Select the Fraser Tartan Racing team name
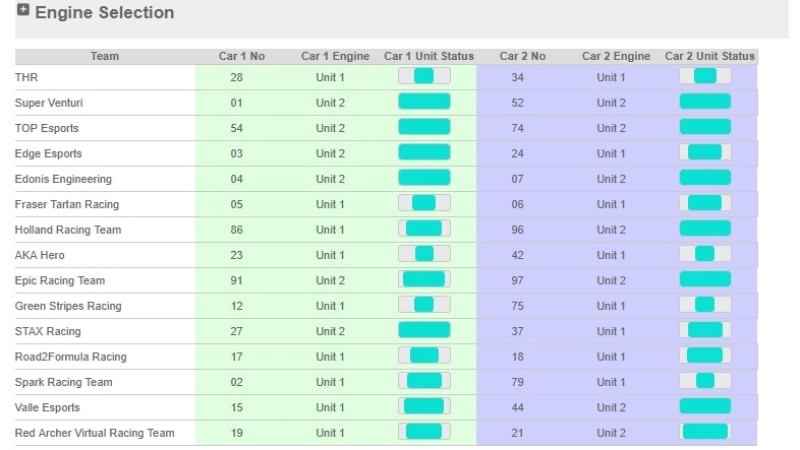 67,205
